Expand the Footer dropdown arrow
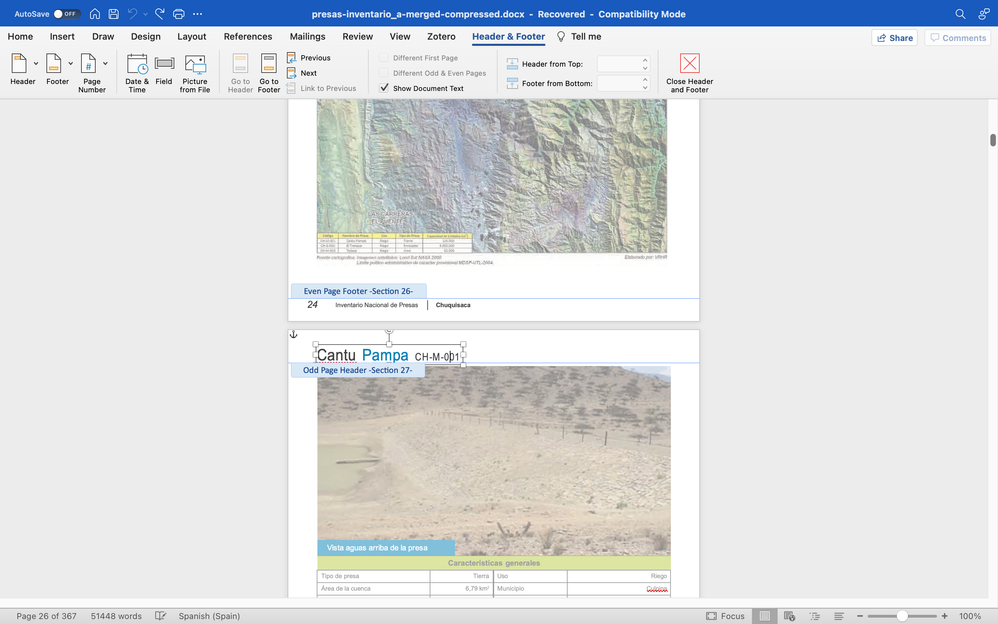Screen dimensions: 998x624 click(x=70, y=64)
